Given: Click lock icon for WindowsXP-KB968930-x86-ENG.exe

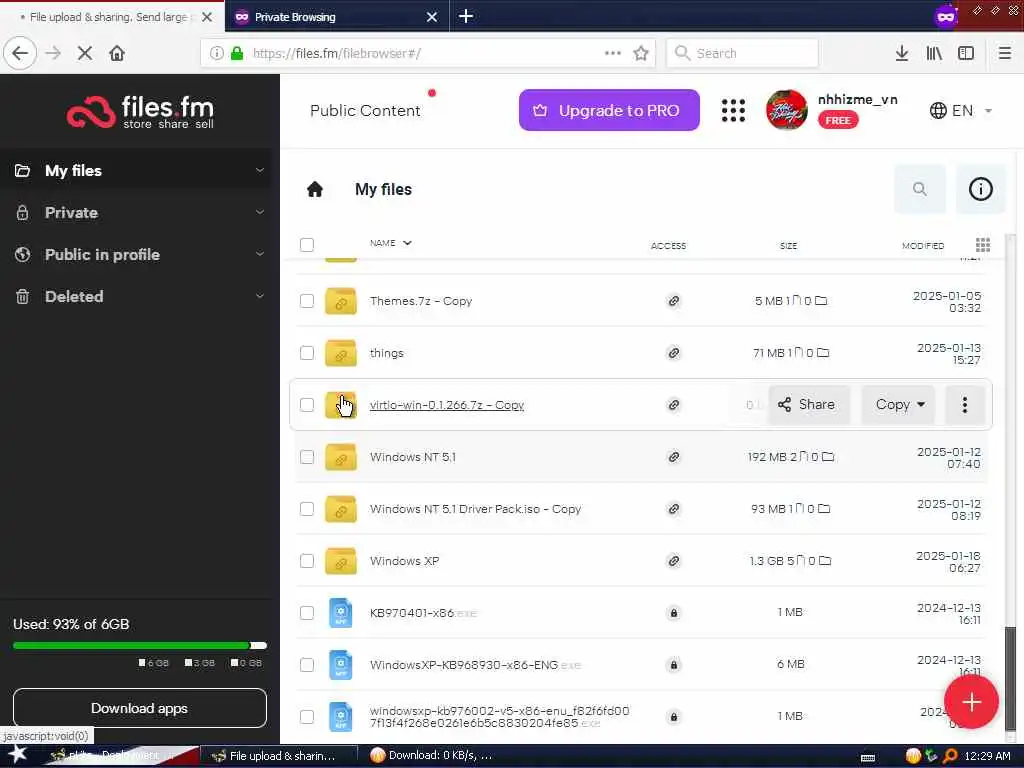Looking at the screenshot, I should coord(673,665).
